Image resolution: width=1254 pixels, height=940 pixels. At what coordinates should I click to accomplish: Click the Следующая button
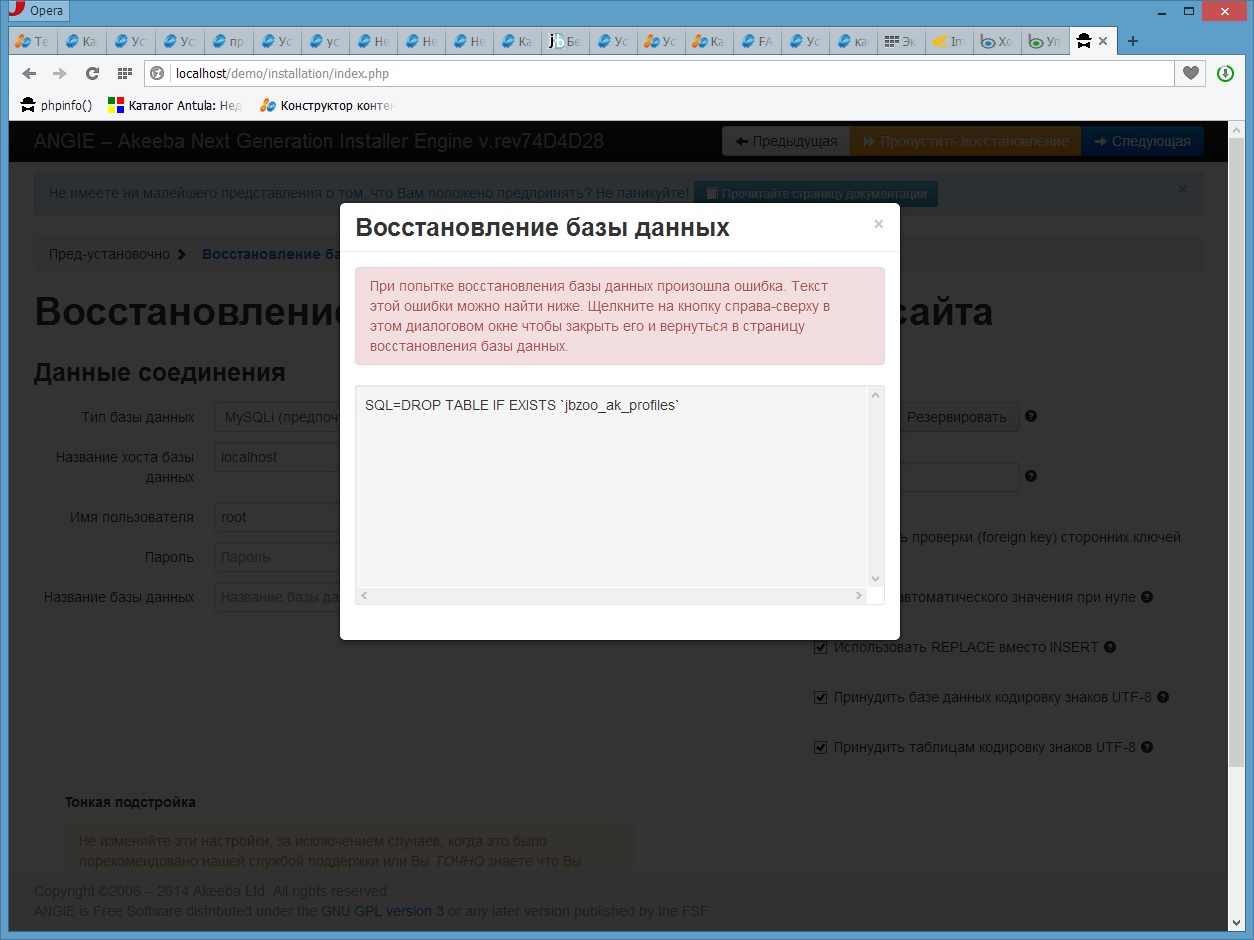click(x=1142, y=141)
